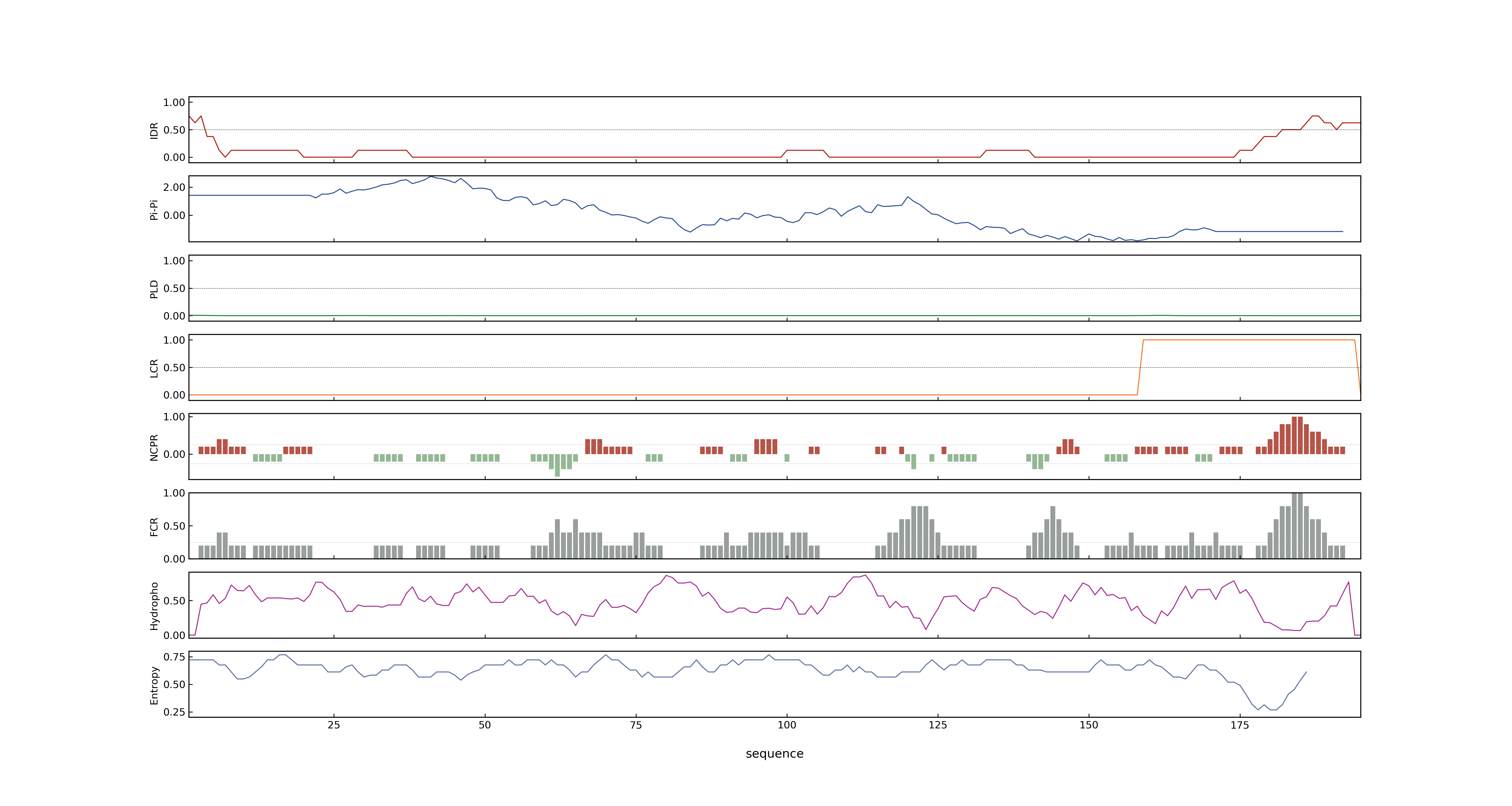Click the orange LCR plateau at 1.00

click(1249, 340)
